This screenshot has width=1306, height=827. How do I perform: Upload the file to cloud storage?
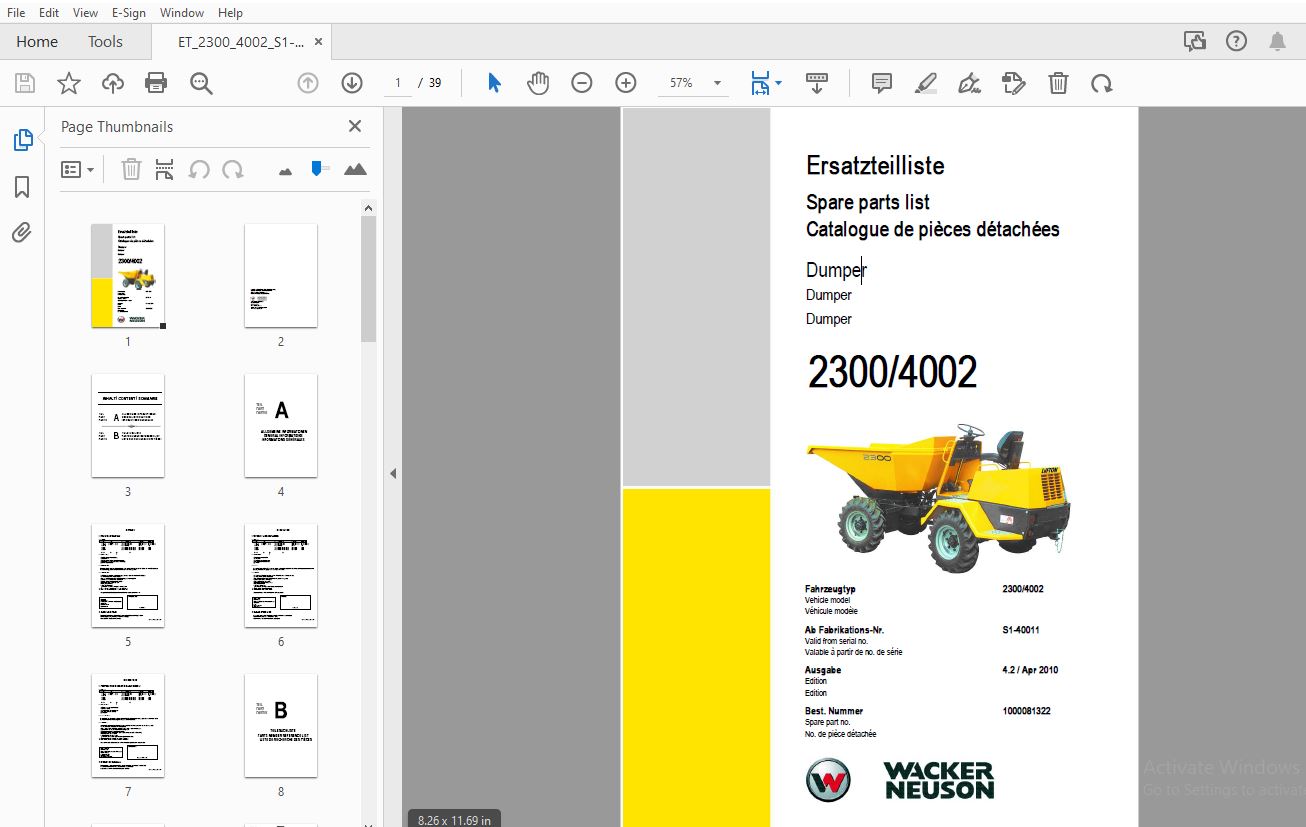tap(113, 83)
